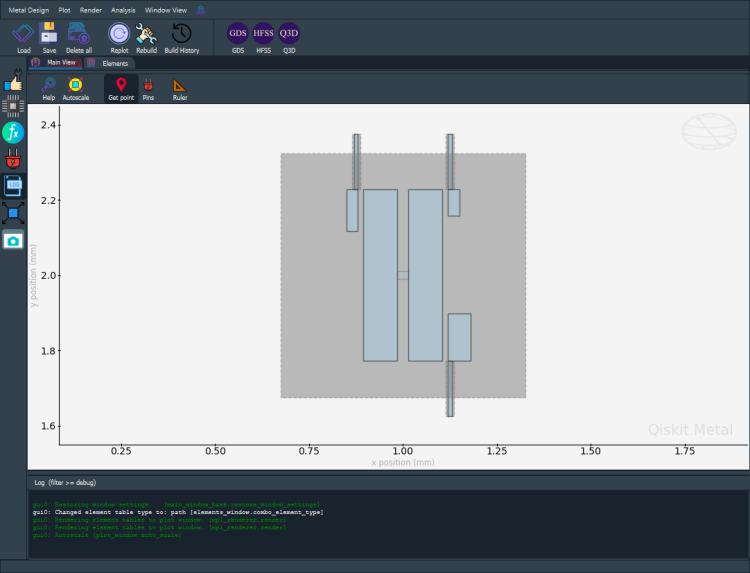
Task: Take a screenshot with camera icon
Action: 13,241
